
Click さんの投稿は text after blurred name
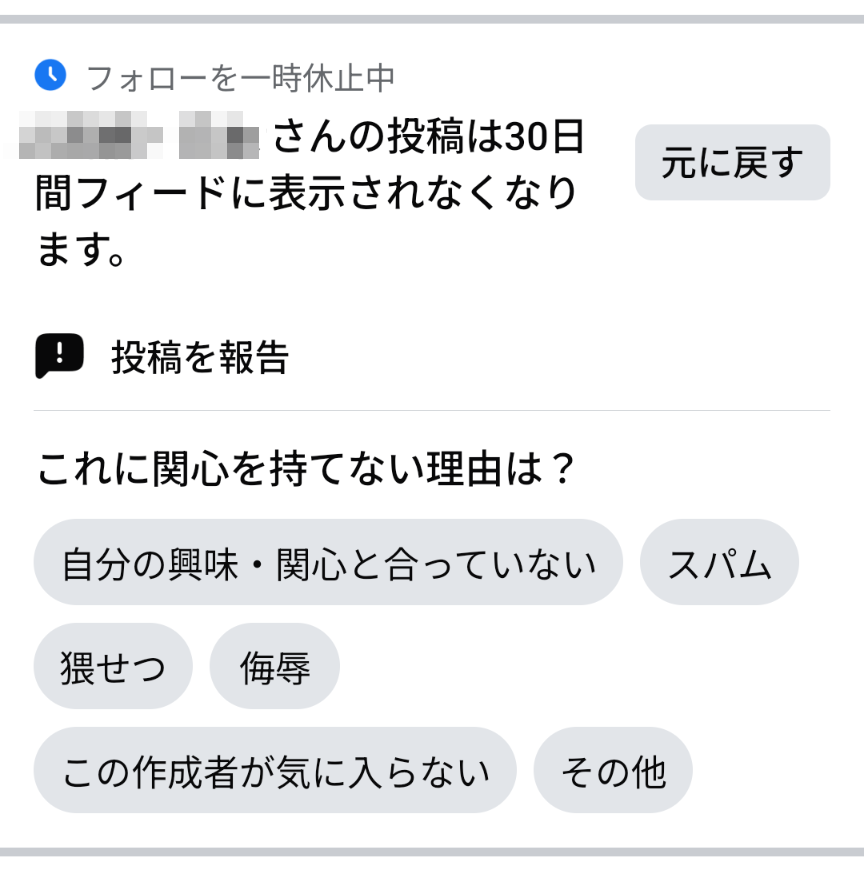(x=384, y=138)
